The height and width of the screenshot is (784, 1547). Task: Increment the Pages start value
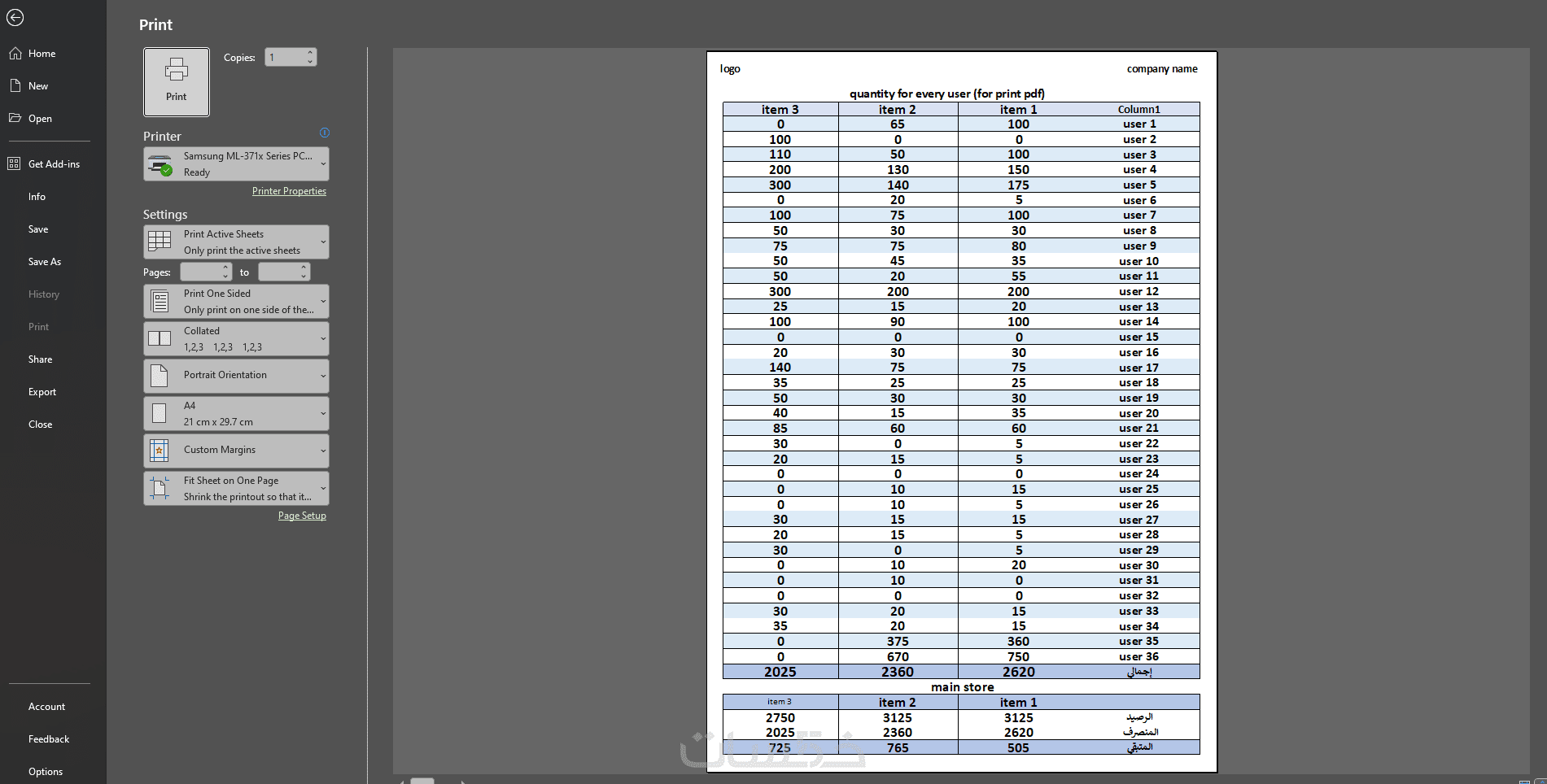click(225, 268)
